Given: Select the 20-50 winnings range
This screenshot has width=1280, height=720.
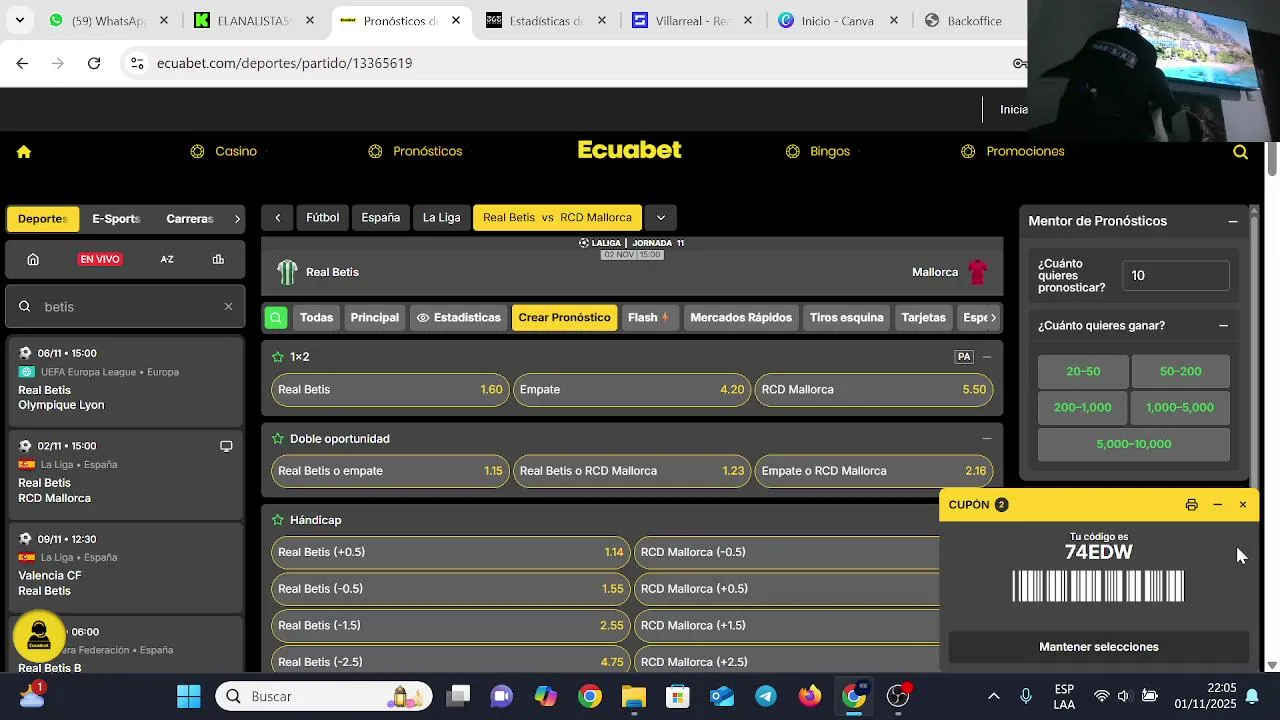Looking at the screenshot, I should (1083, 371).
